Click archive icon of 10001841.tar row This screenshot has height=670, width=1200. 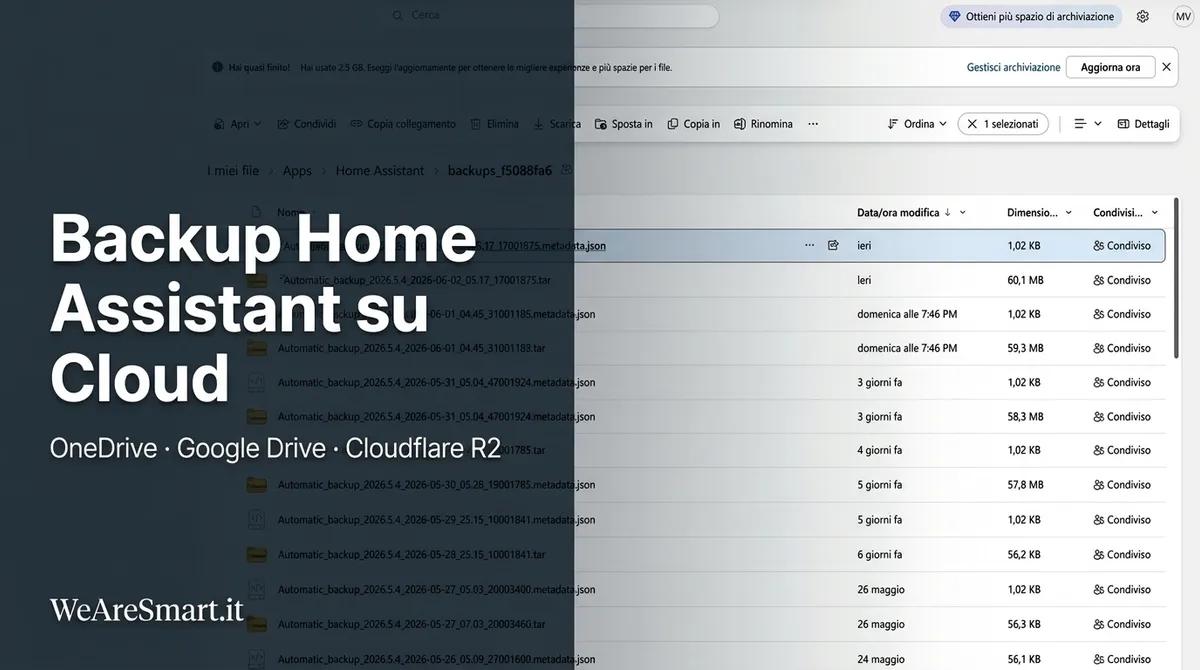(257, 554)
